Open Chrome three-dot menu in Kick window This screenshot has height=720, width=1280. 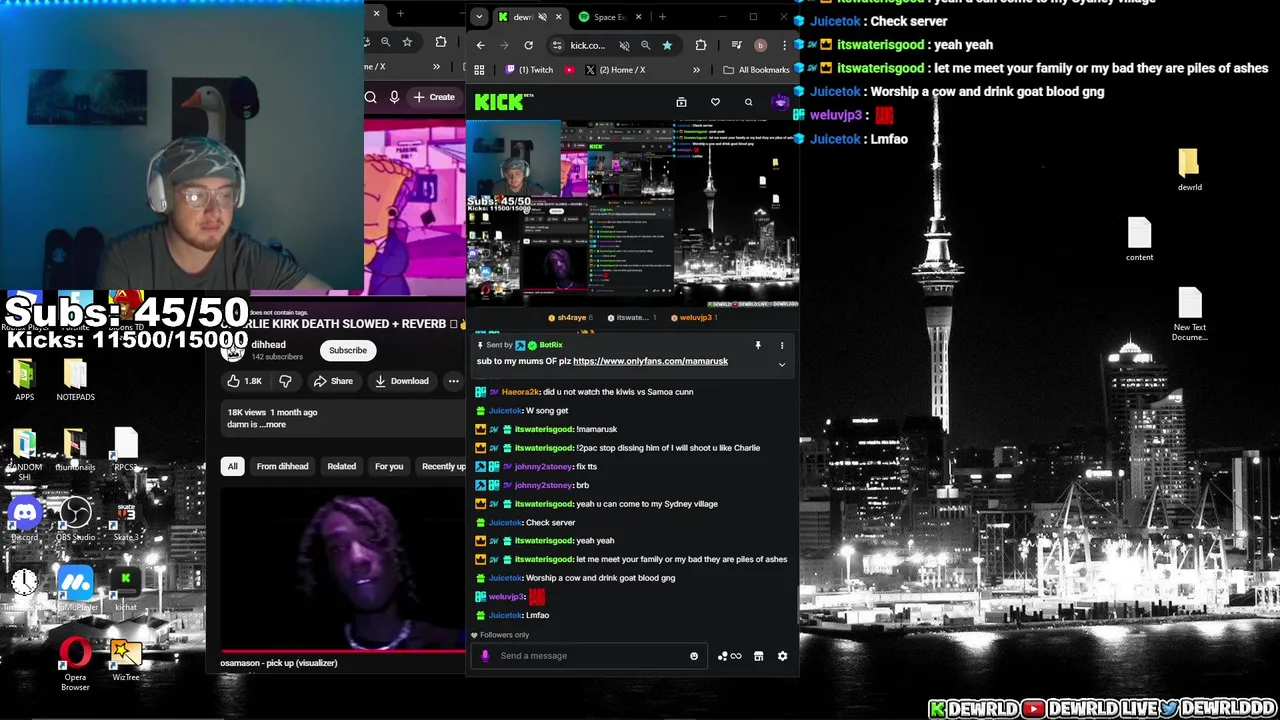(784, 45)
